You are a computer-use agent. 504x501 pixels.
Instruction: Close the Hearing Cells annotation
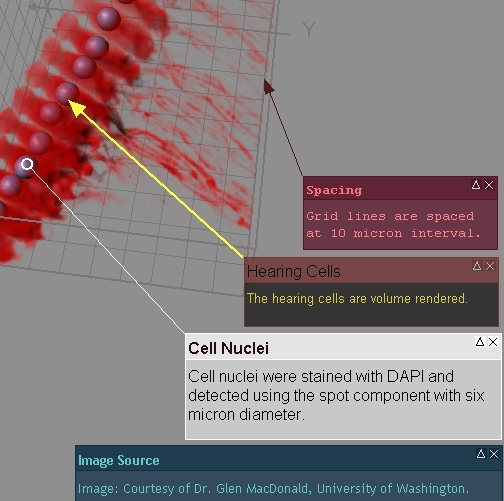click(x=490, y=266)
